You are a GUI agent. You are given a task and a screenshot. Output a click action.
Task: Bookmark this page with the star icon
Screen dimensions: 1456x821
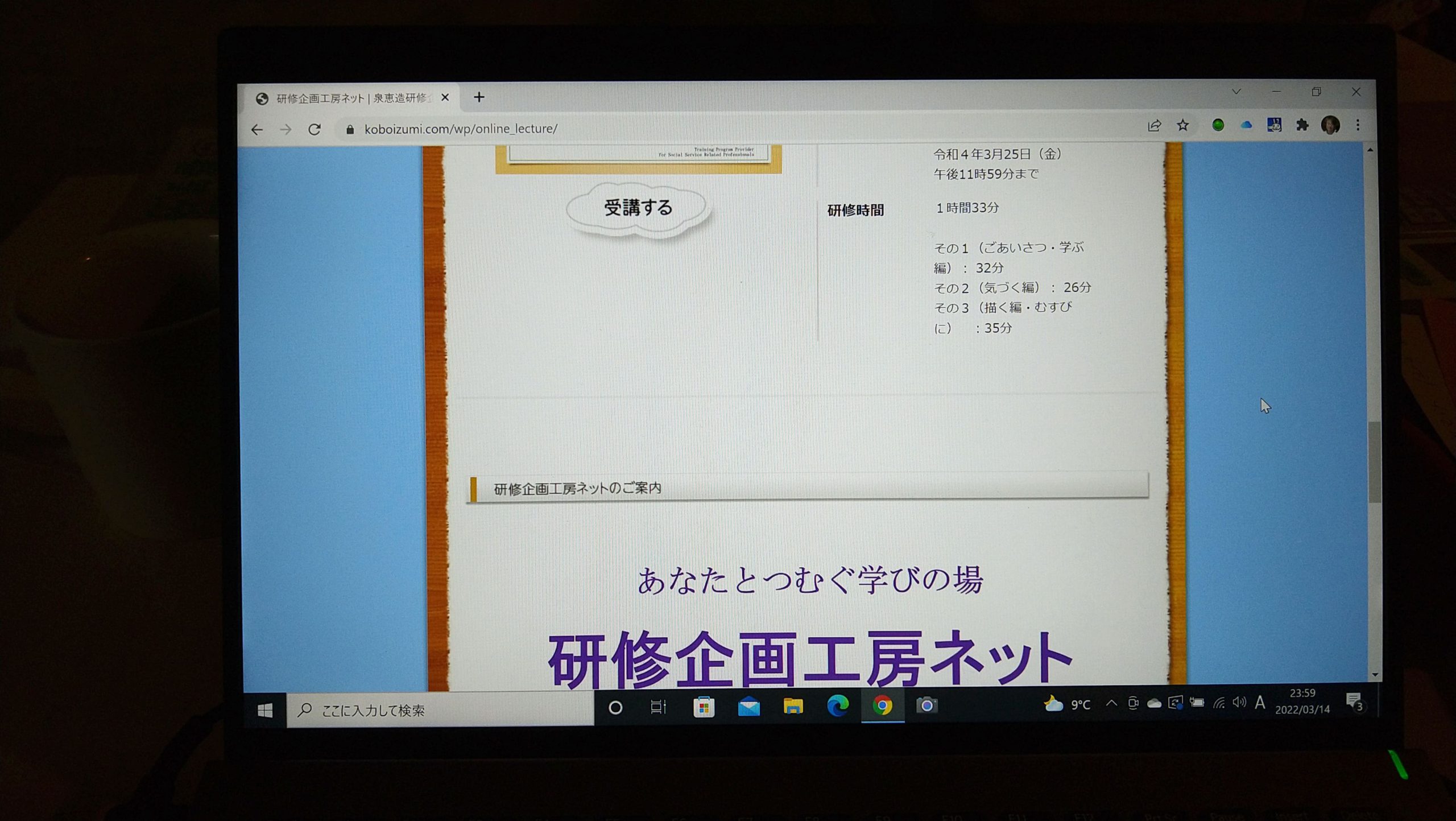(x=1183, y=125)
